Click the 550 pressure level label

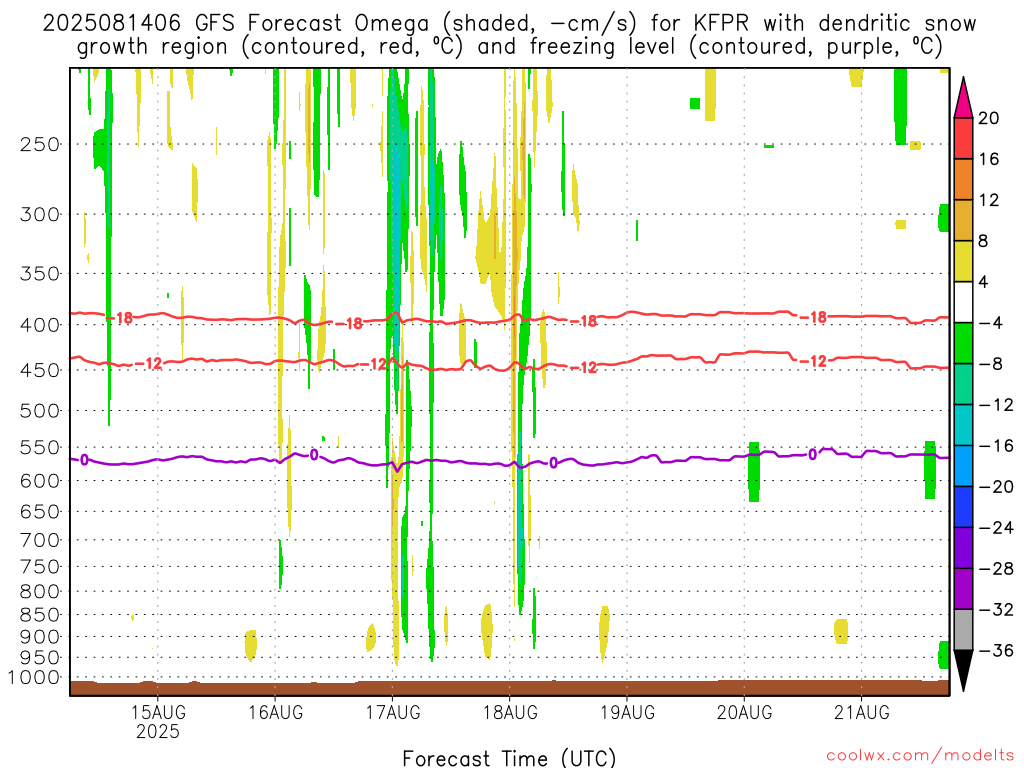(40, 447)
